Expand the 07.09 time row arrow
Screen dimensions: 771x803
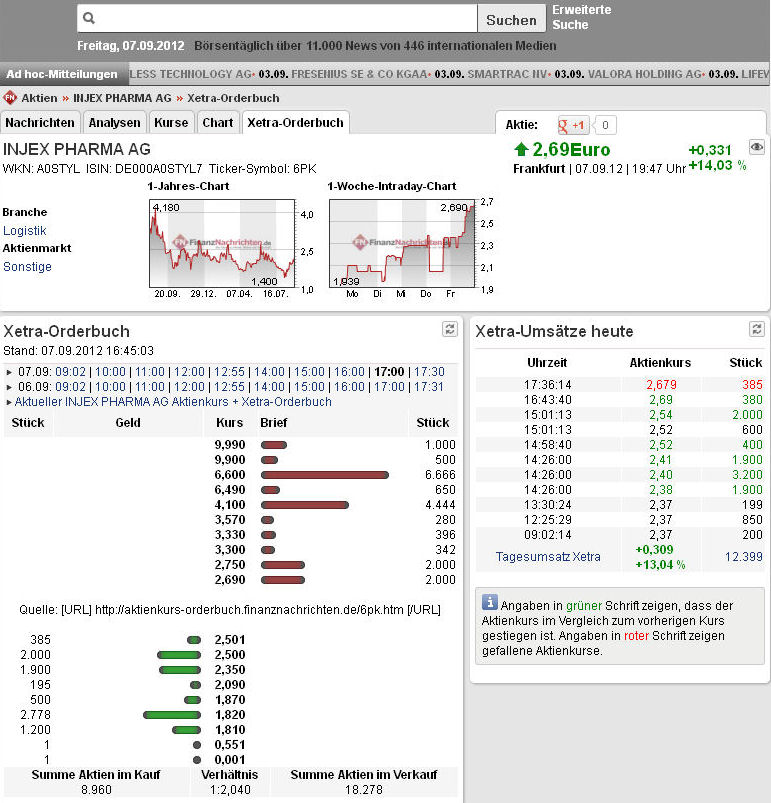pyautogui.click(x=9, y=372)
